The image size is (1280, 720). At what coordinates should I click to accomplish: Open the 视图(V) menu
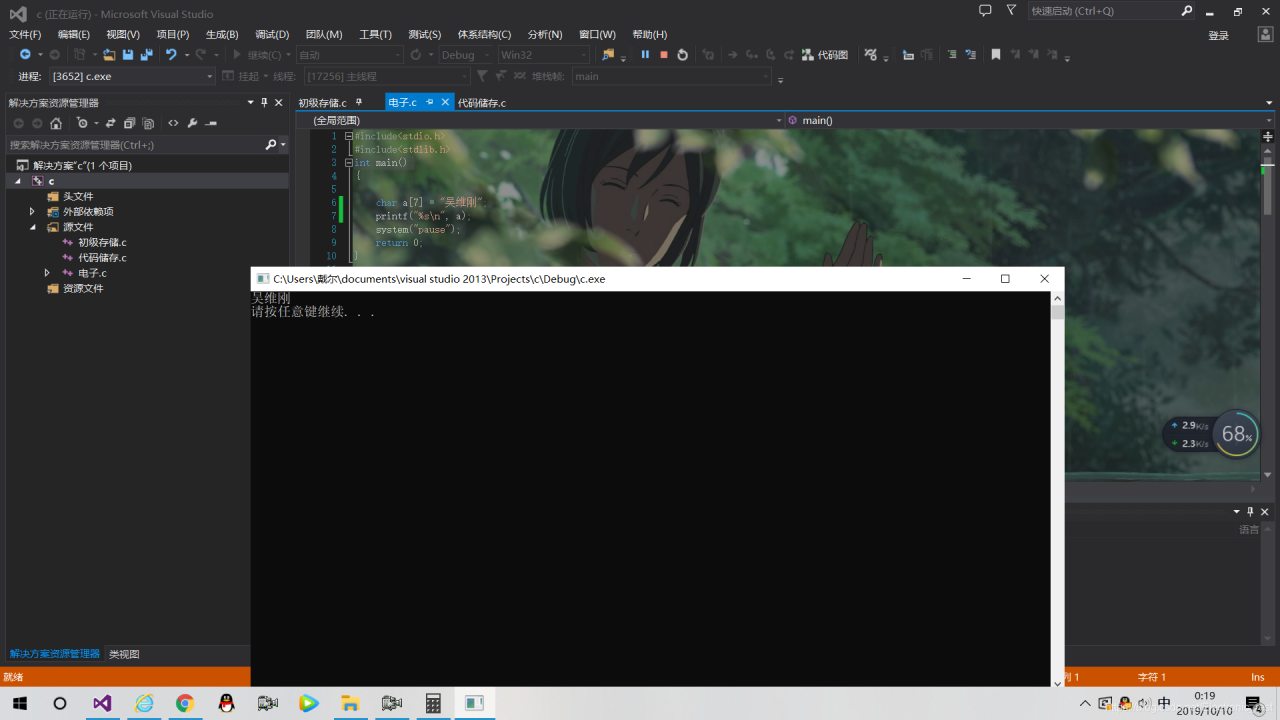click(123, 34)
